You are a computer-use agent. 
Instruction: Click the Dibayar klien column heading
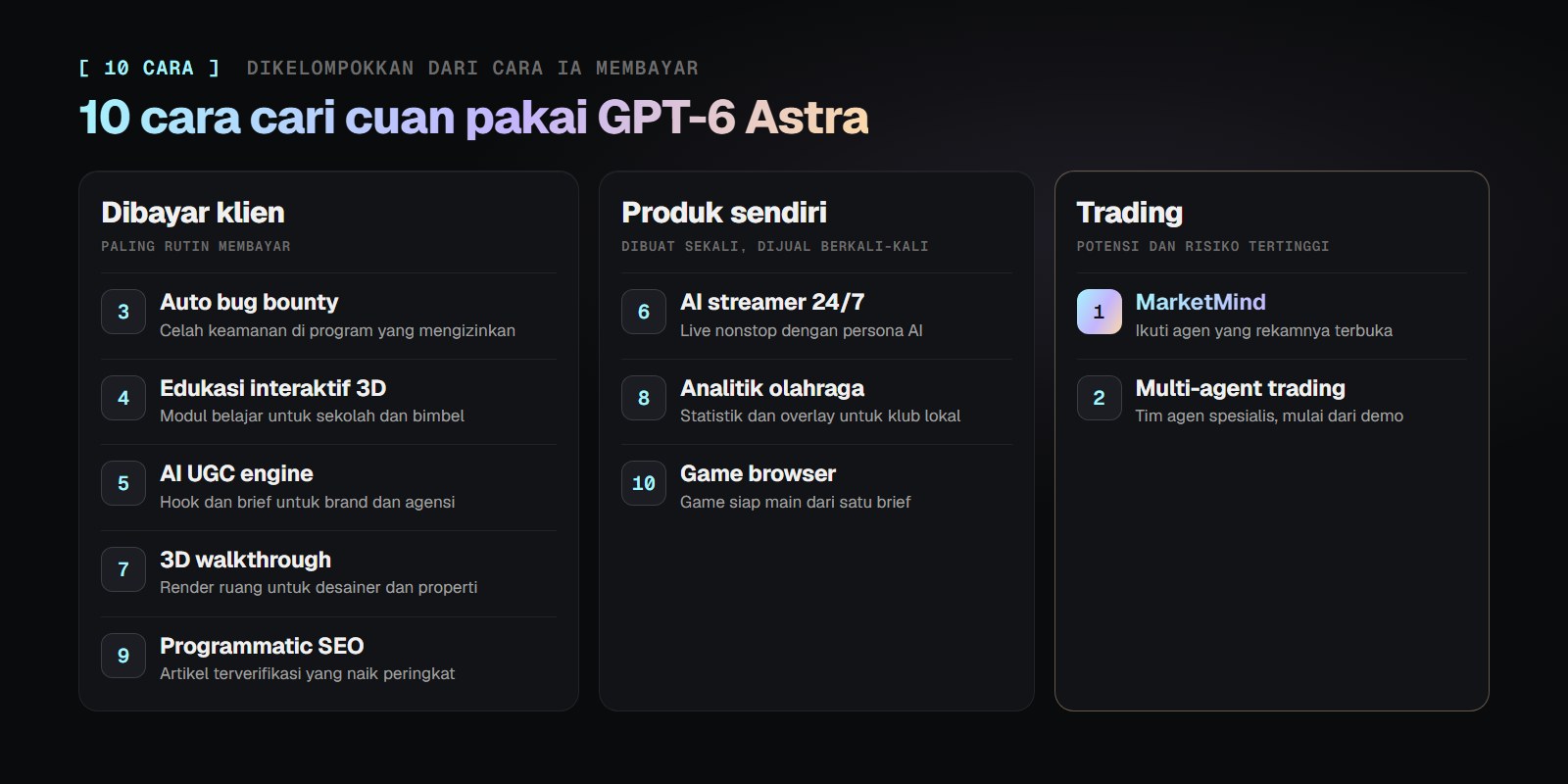193,213
